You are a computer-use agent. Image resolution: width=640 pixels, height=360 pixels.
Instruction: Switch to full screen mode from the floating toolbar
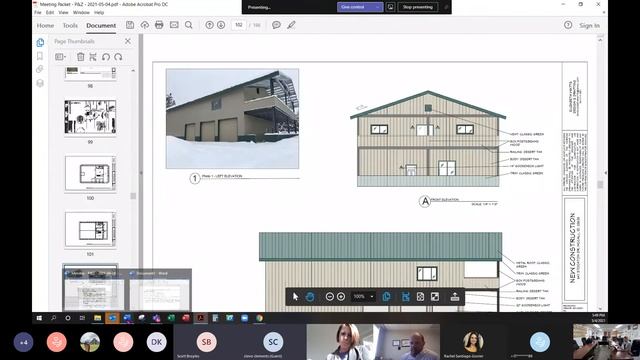pos(435,297)
